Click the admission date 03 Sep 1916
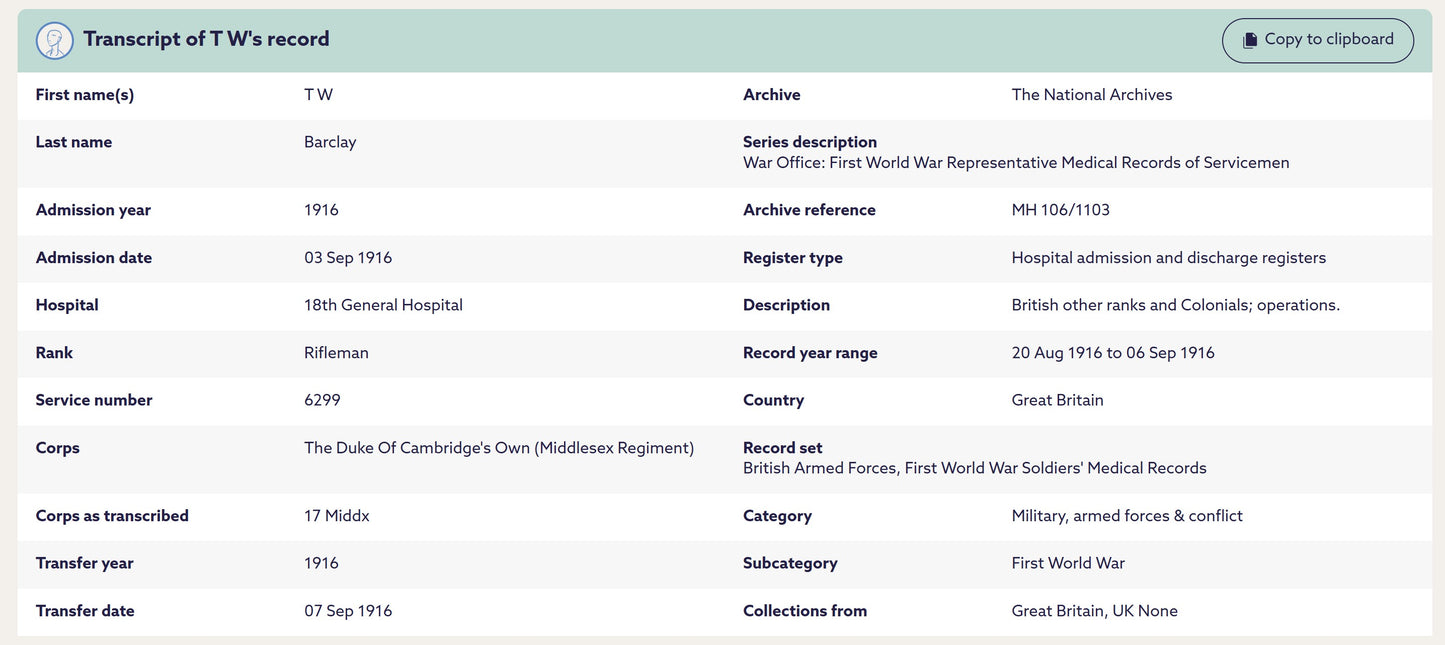 click(348, 258)
